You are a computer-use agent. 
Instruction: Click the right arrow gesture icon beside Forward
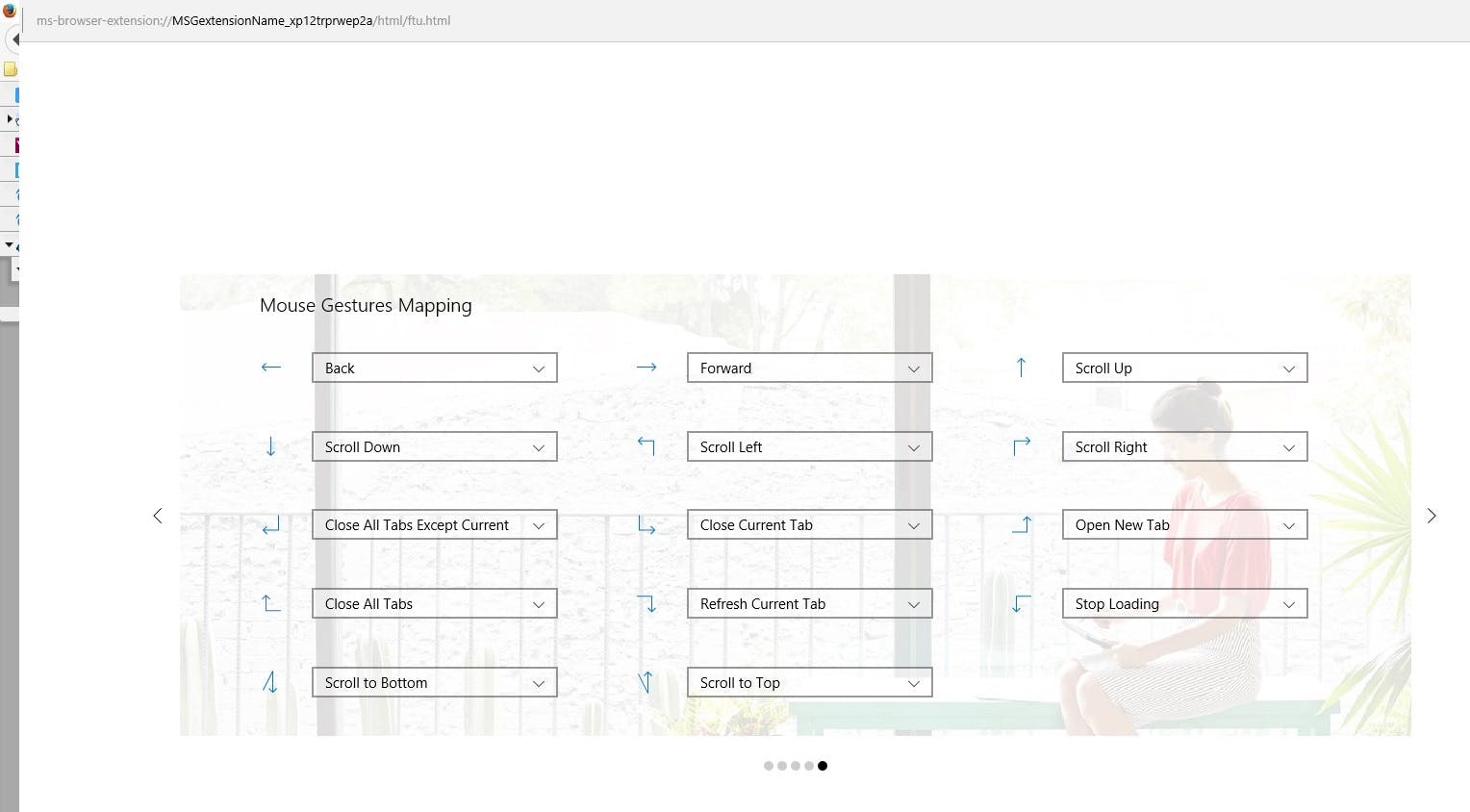point(646,367)
